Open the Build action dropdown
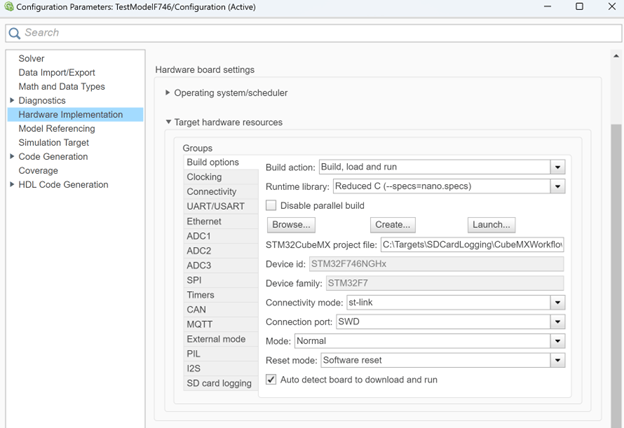Image resolution: width=624 pixels, height=428 pixels. point(558,167)
